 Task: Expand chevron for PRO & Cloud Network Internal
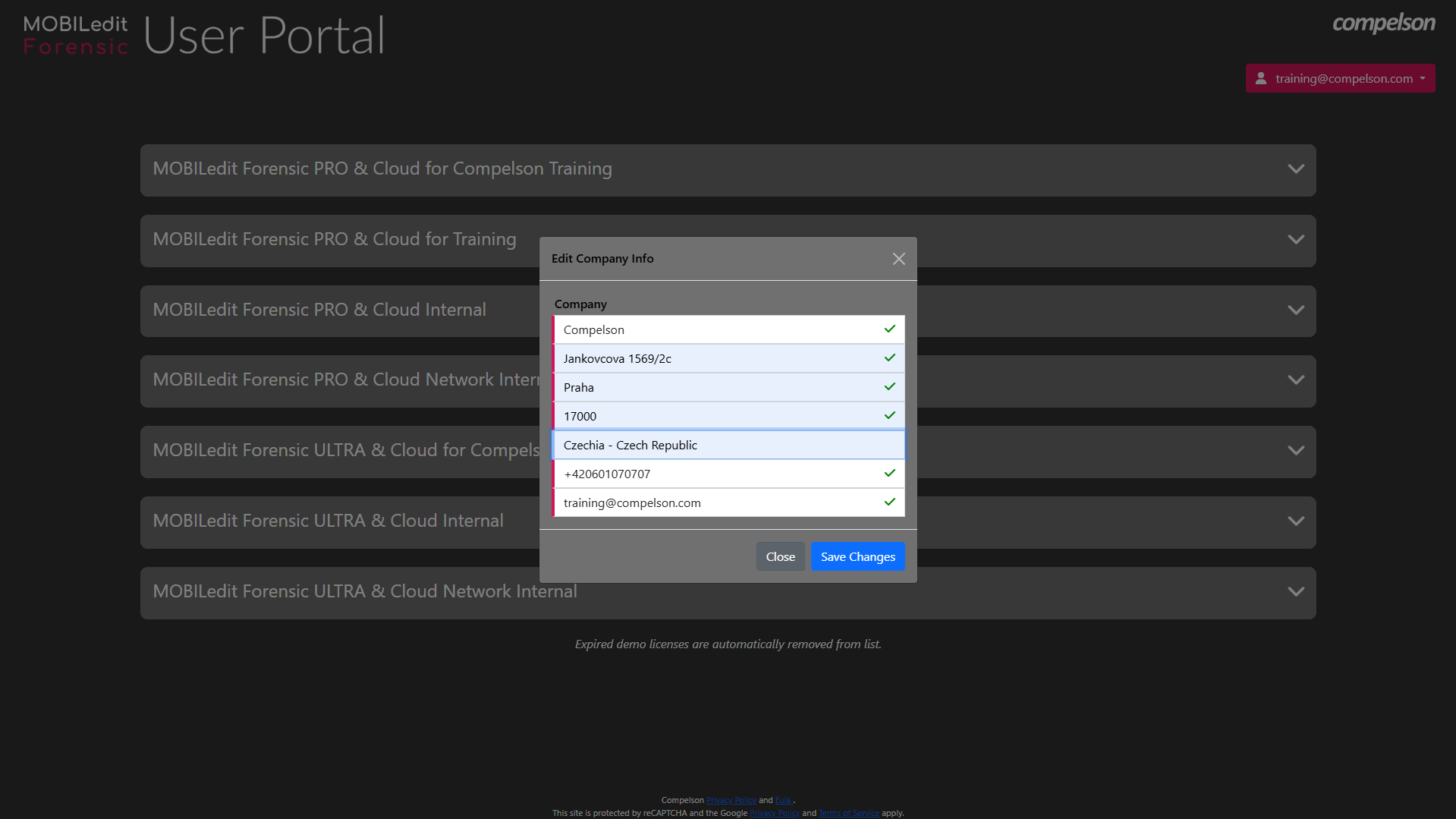(1296, 380)
